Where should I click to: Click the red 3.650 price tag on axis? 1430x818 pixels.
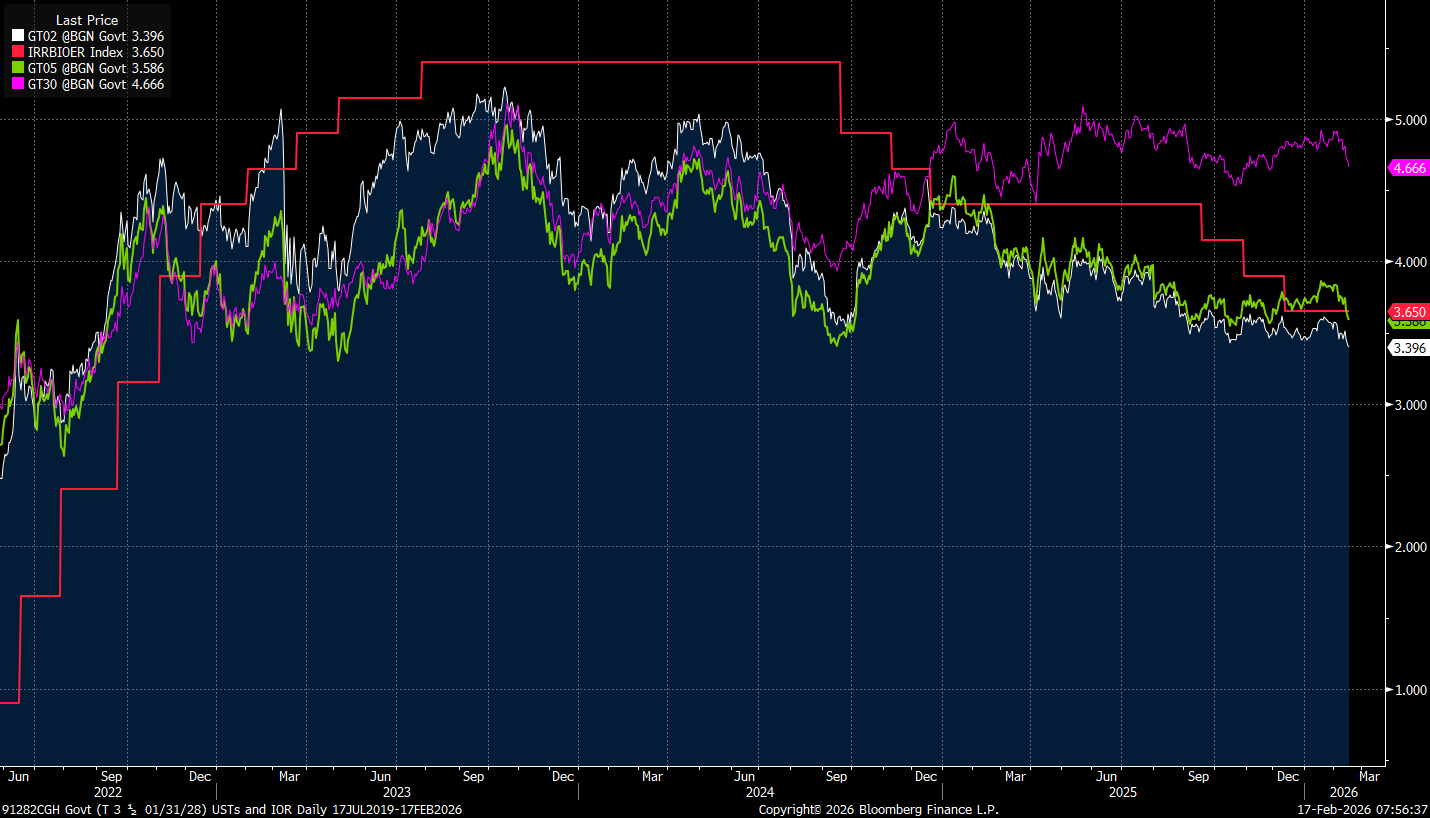click(x=1408, y=312)
